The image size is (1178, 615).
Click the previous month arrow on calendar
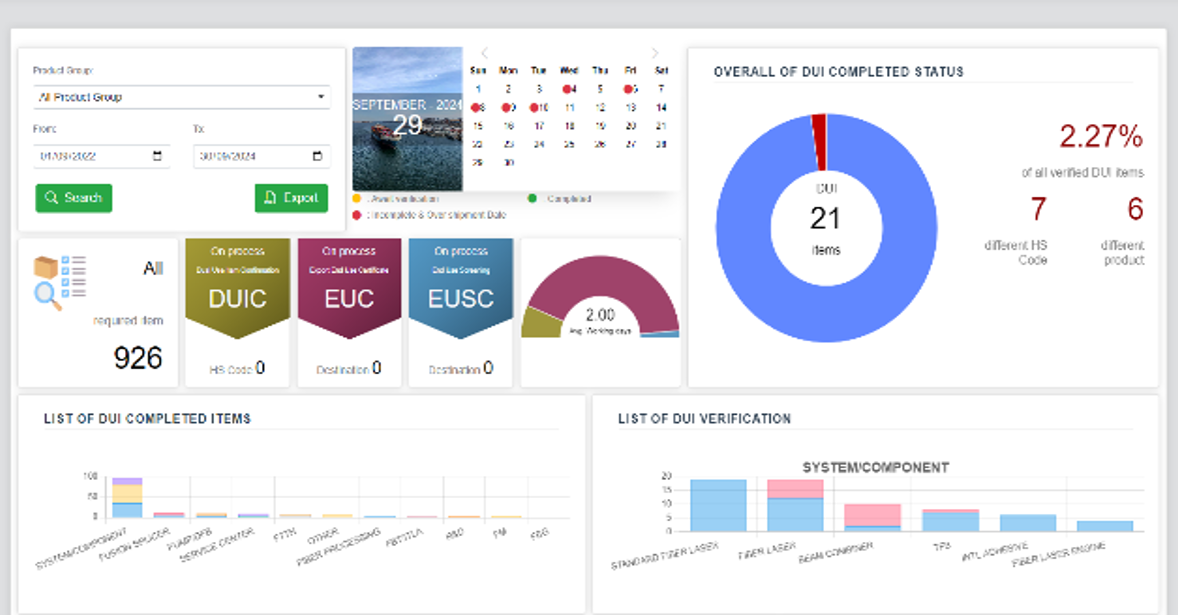click(x=485, y=53)
